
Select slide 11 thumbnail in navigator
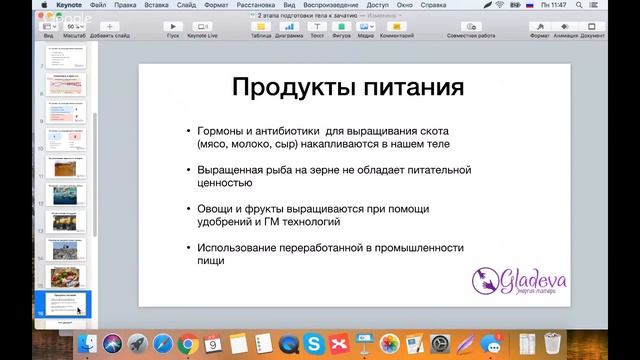[x=66, y=167]
